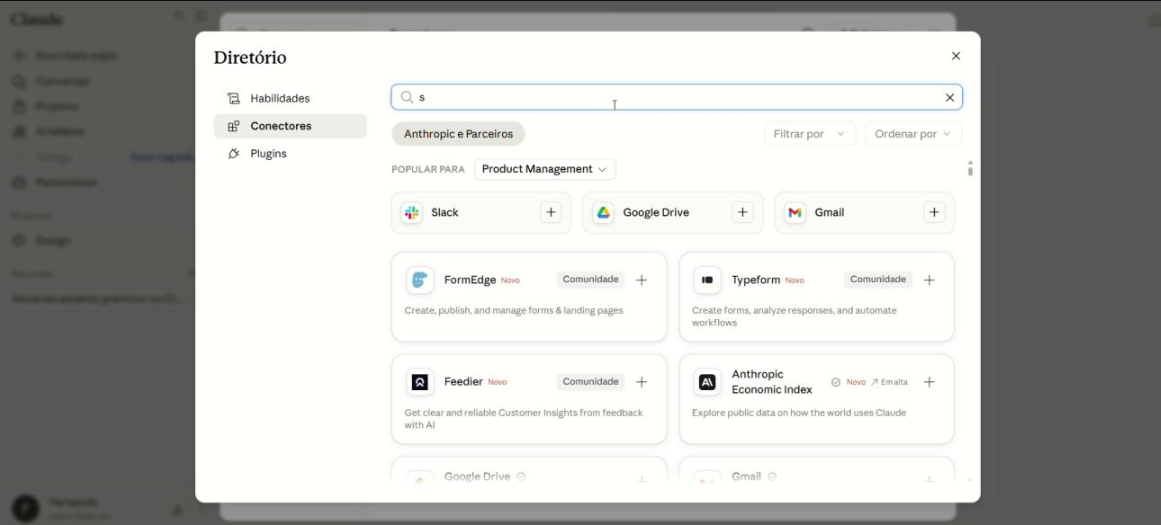Open the Feedier connector card

(x=529, y=399)
